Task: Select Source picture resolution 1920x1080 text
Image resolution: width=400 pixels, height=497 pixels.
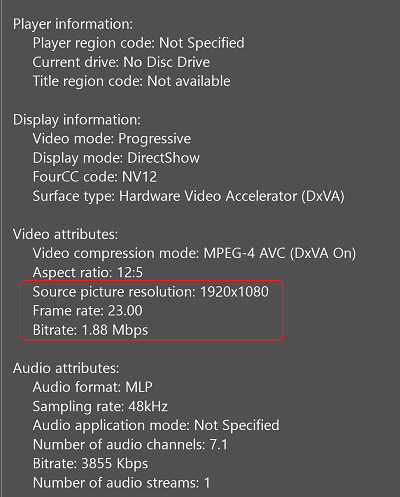Action: click(150, 292)
